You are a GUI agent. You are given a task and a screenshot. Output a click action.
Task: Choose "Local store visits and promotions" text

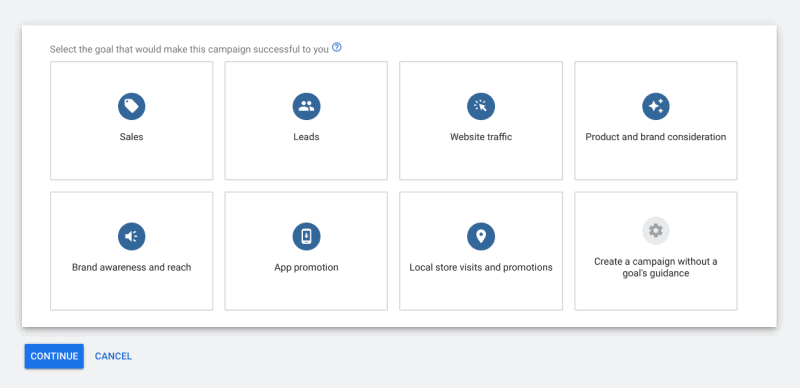point(481,268)
